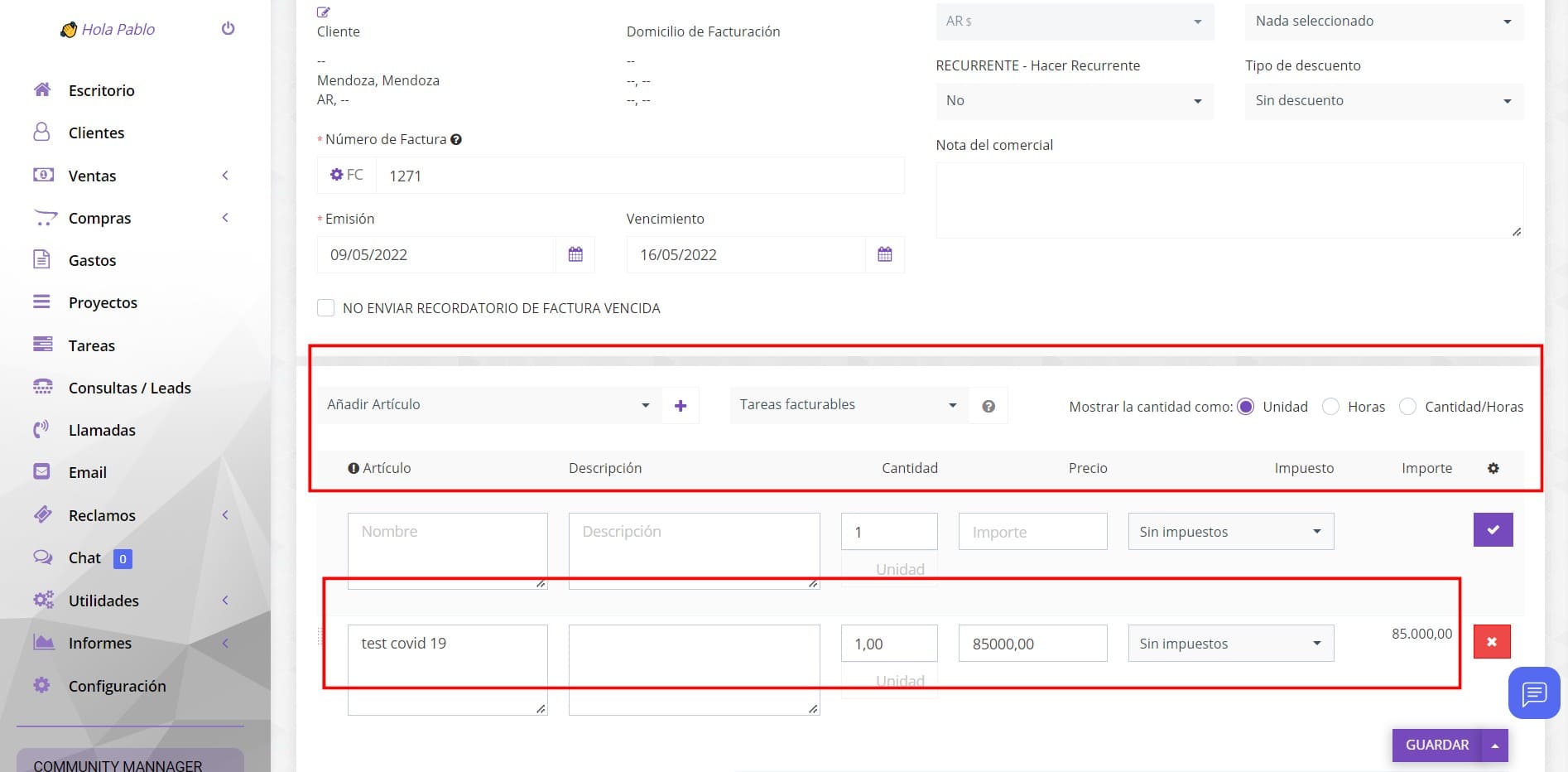The width and height of the screenshot is (1568, 772).
Task: Click the Proyectos bars icon
Action: (x=41, y=302)
